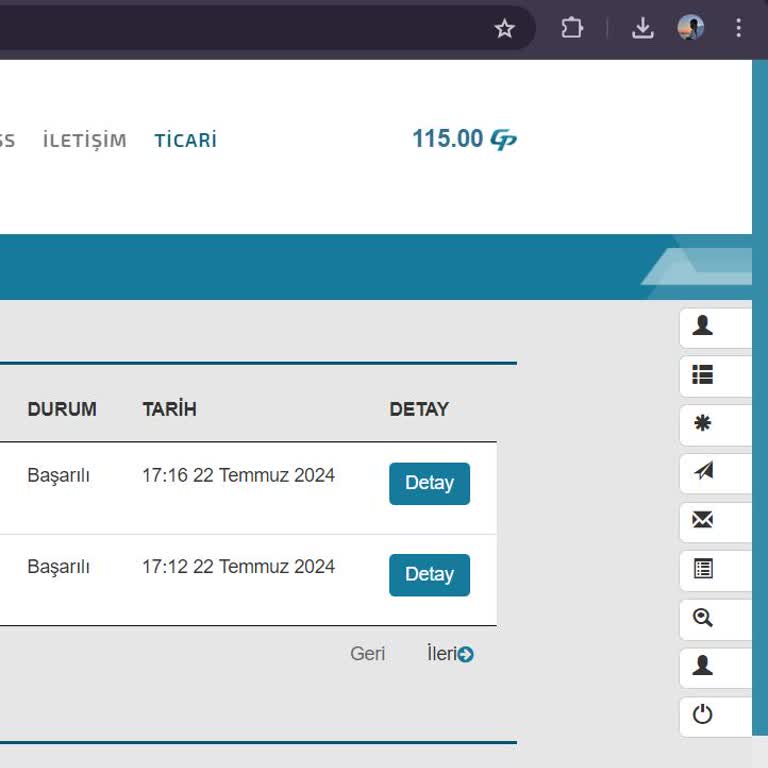Click the power logout sidebar icon

point(702,714)
